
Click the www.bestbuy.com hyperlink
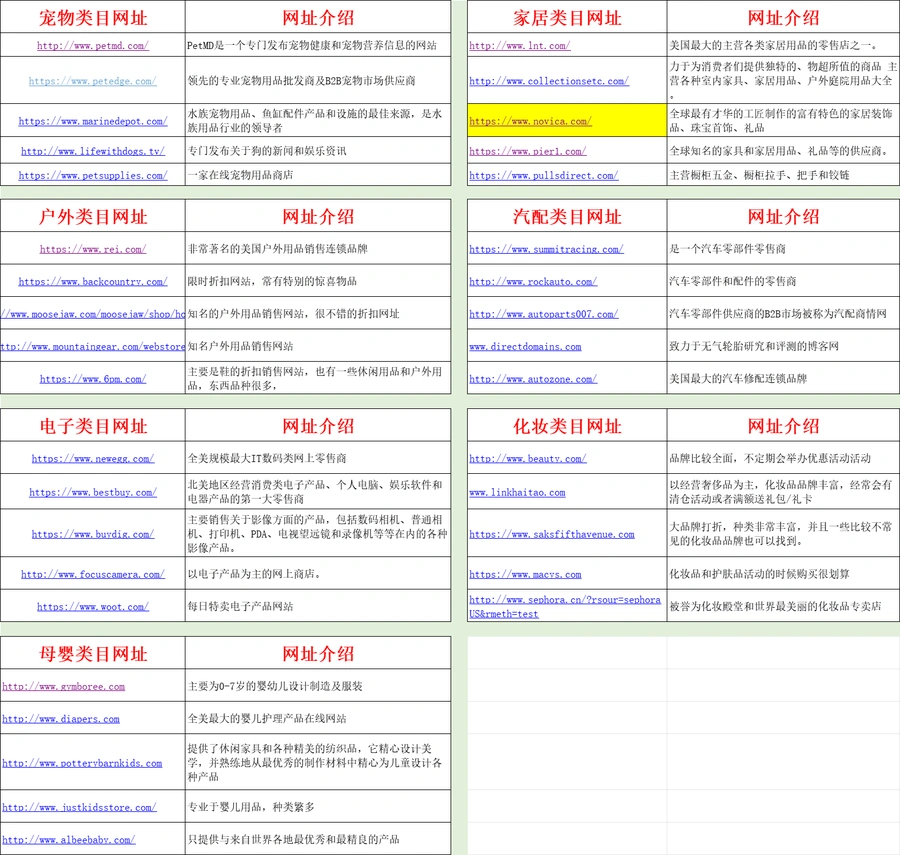[92, 492]
